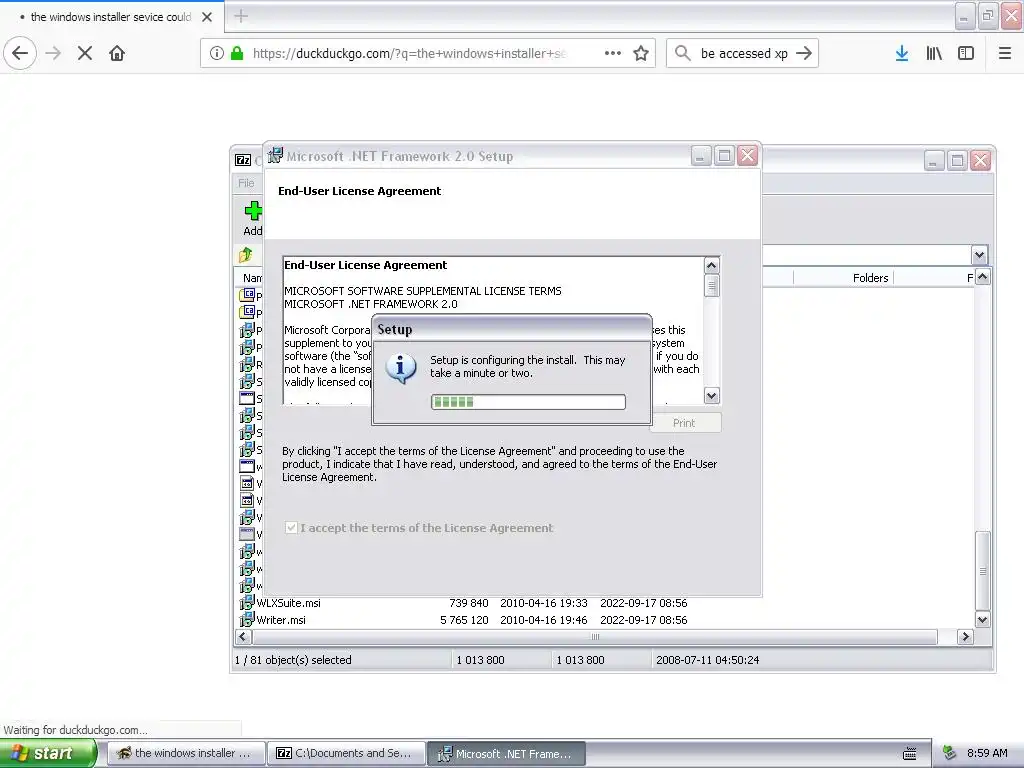The image size is (1024, 768).
Task: Click the Print button in .NET Setup
Action: point(684,423)
